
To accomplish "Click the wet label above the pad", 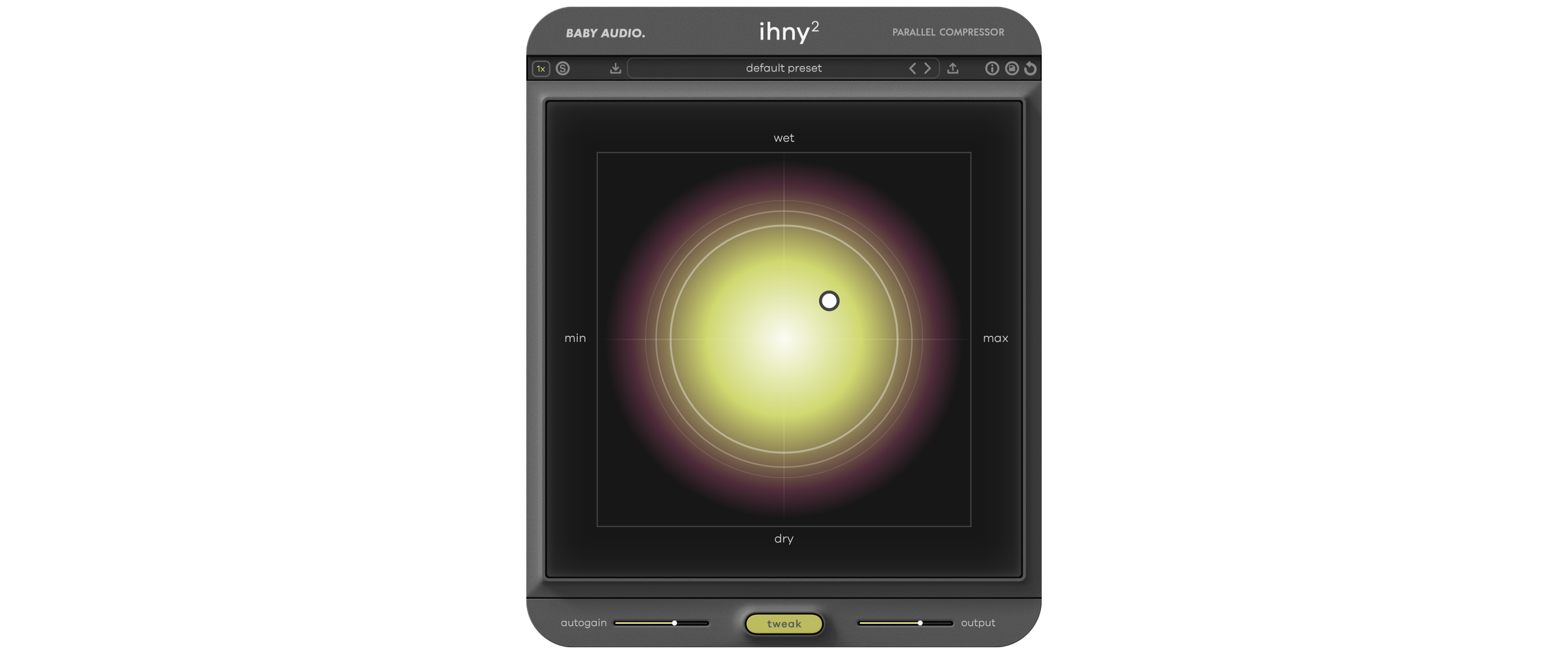I will [x=783, y=138].
